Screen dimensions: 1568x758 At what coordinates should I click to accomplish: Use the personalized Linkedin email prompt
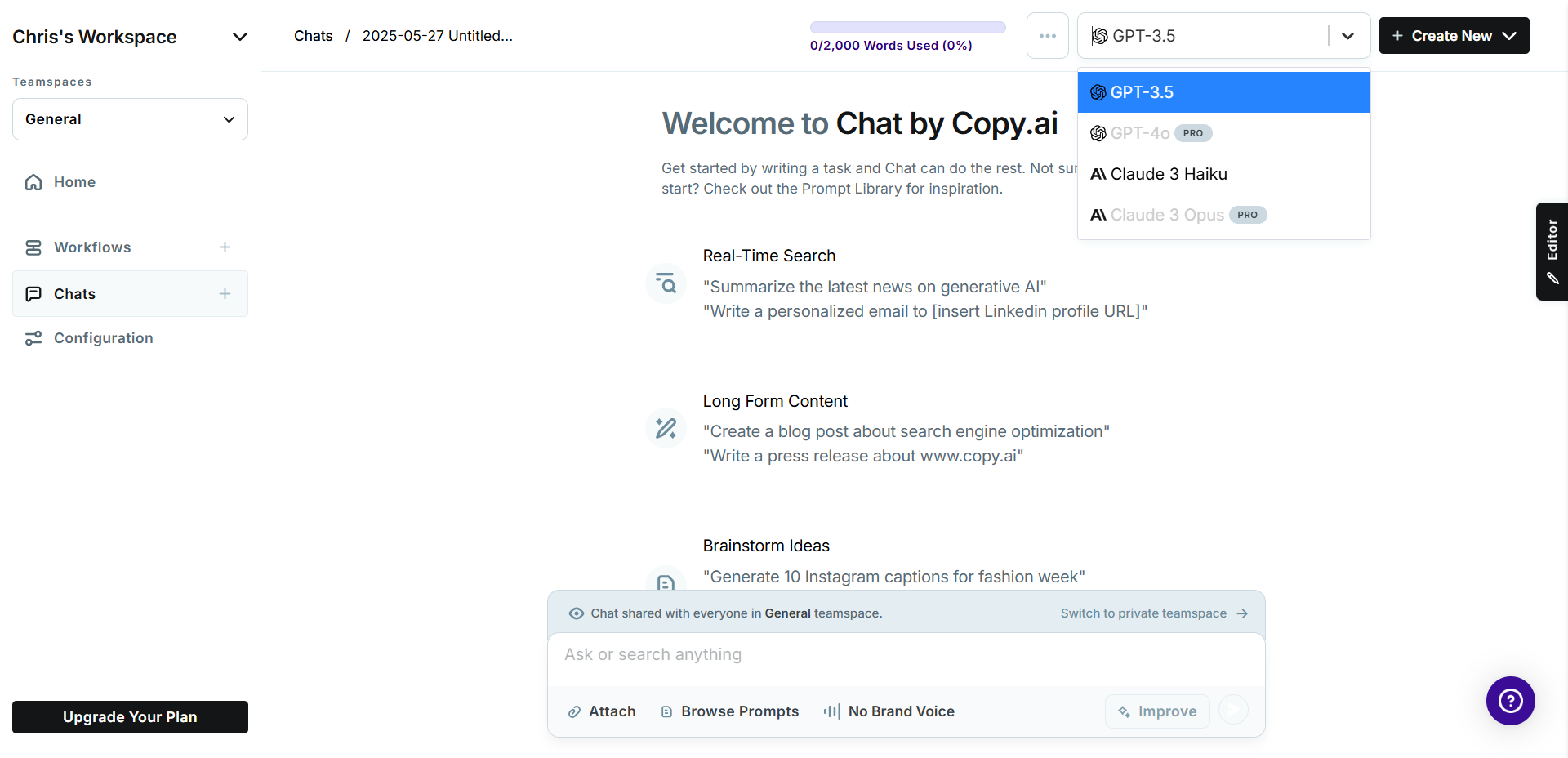pos(925,311)
